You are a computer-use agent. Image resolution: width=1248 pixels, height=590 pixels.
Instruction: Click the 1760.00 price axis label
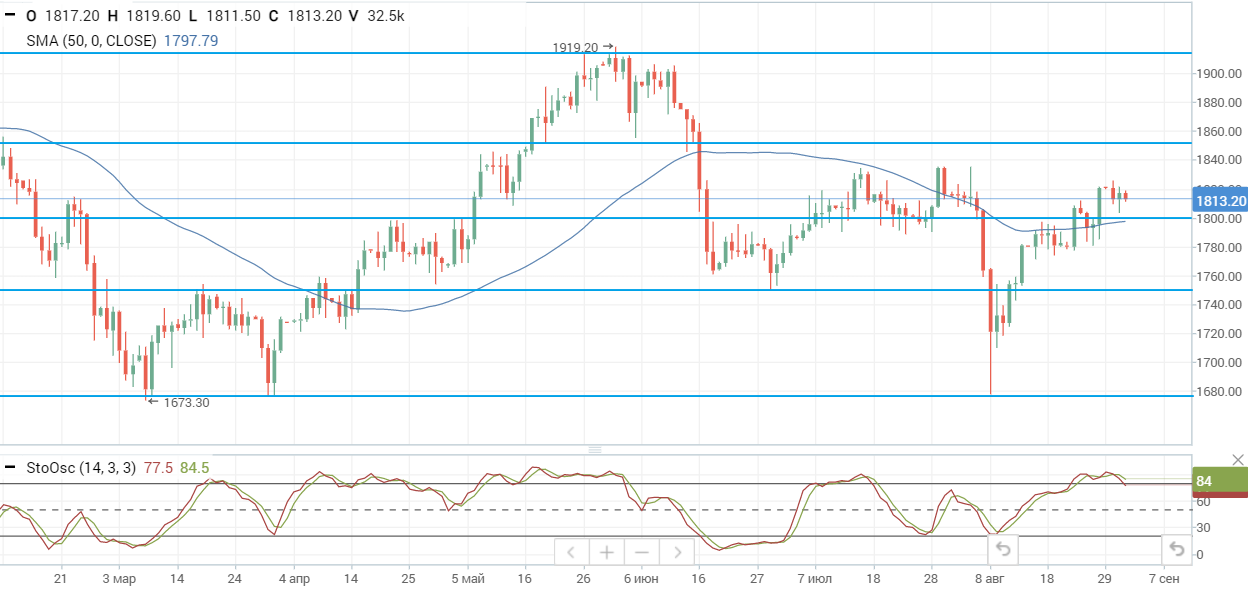click(x=1220, y=277)
